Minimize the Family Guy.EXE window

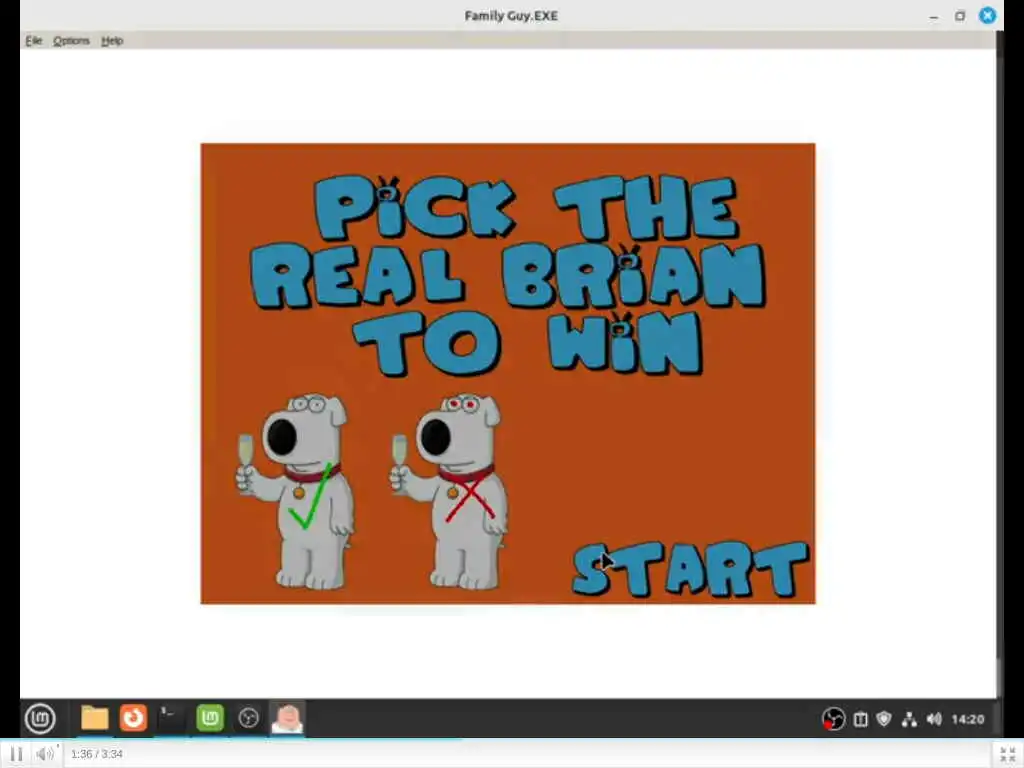coord(934,16)
